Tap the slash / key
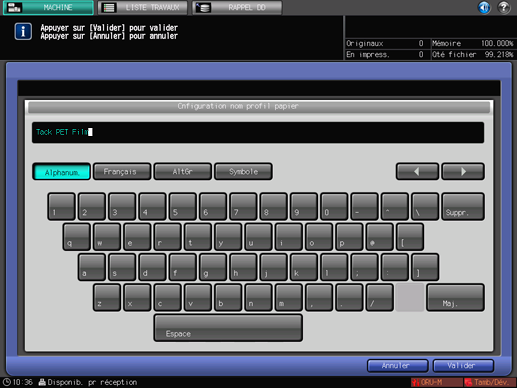Image resolution: width=517 pixels, height=388 pixels. [380, 298]
